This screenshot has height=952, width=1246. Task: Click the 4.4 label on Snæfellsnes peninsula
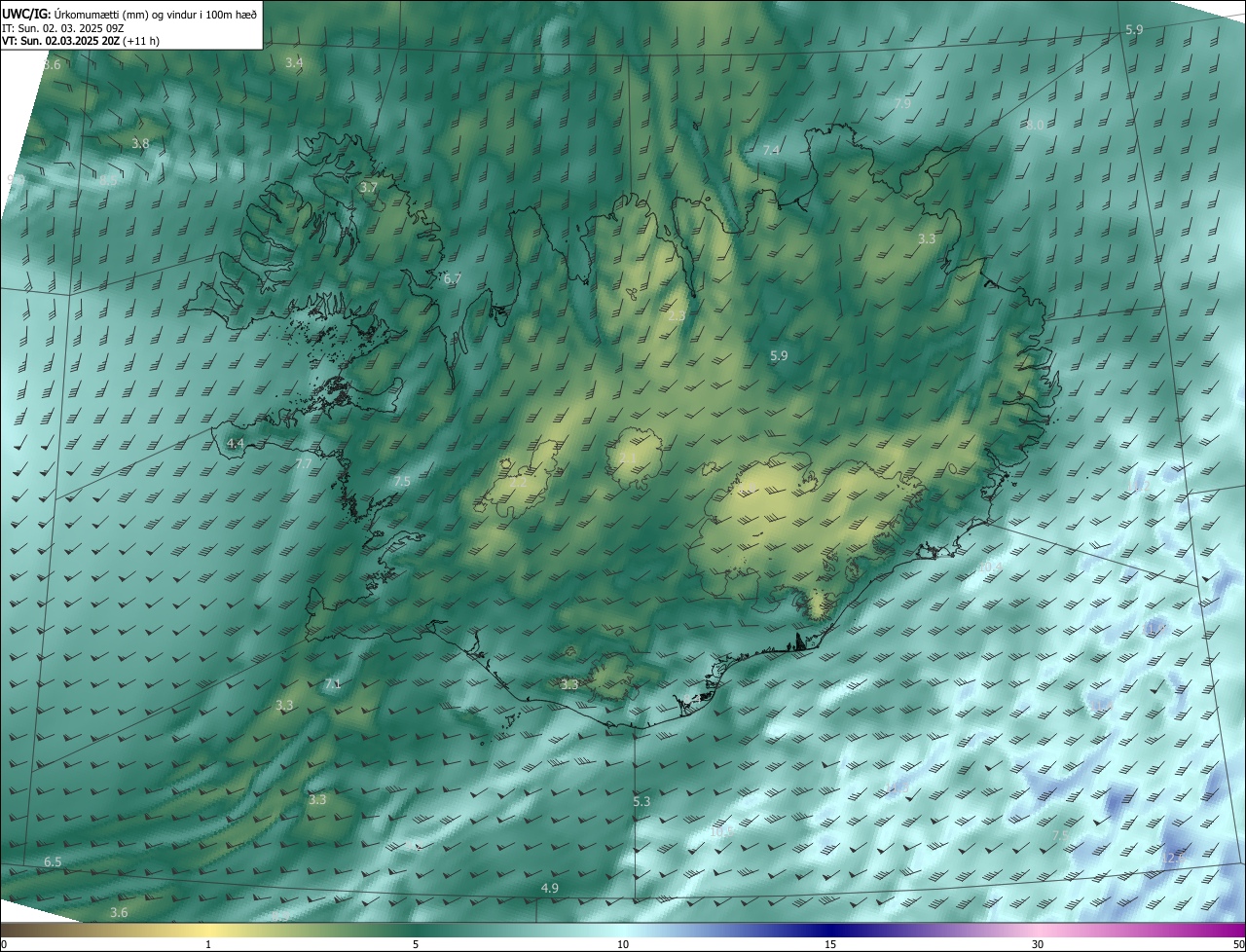click(235, 443)
